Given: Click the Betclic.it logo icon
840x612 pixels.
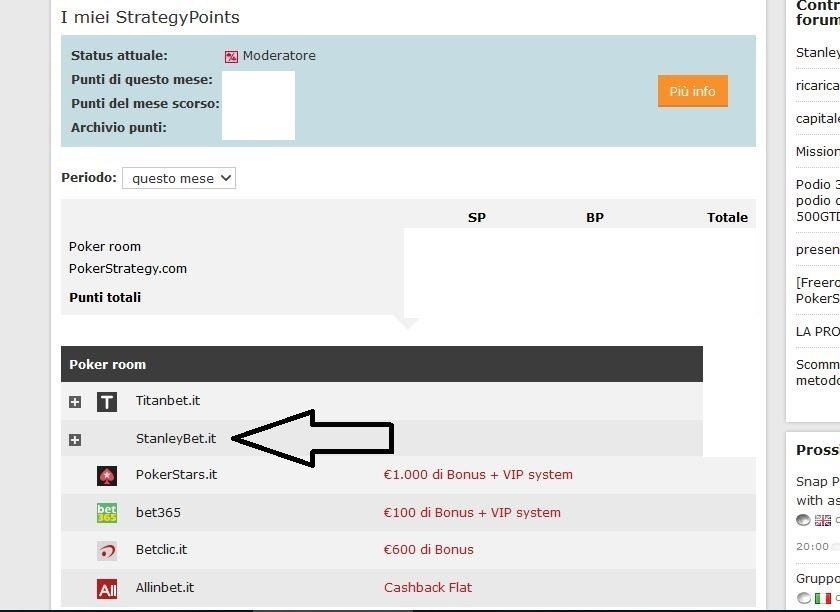Looking at the screenshot, I should click(107, 550).
